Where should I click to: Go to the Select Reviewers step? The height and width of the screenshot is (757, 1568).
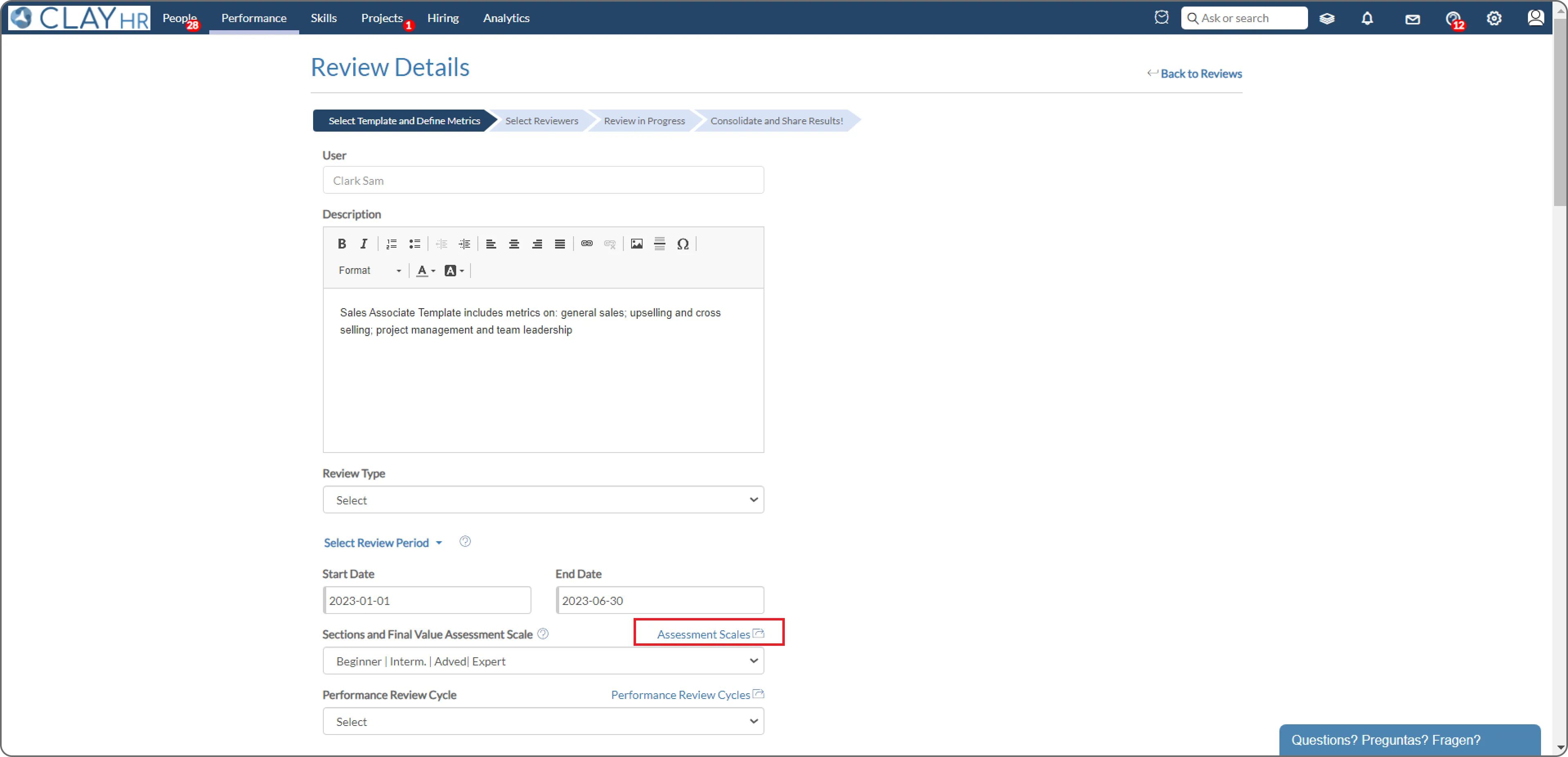pos(541,121)
